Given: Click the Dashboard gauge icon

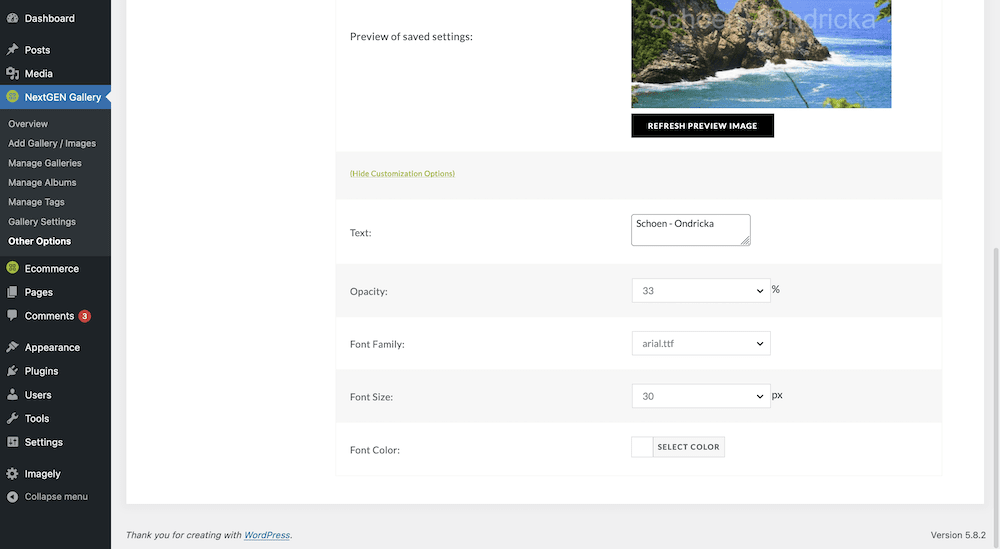Looking at the screenshot, I should point(12,18).
